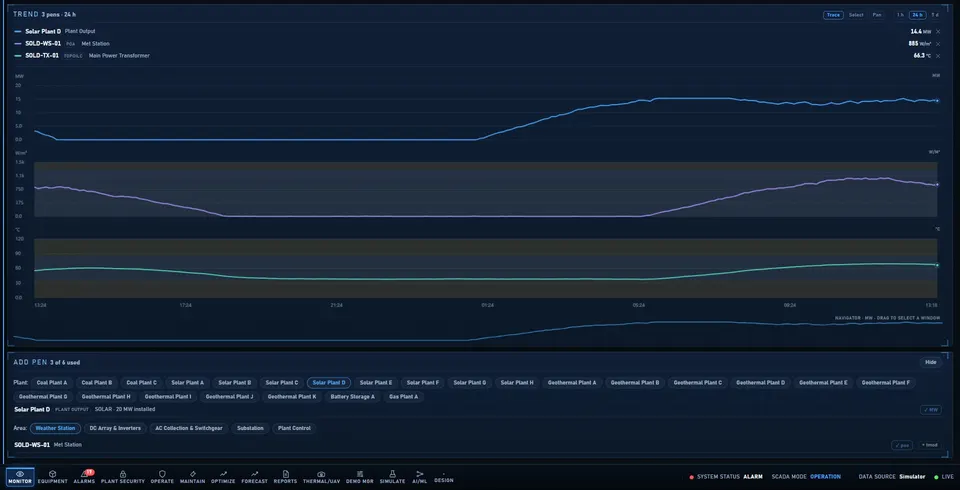Screen dimensions: 960x490
Task: Open the Forecast chart icon
Action: tap(255, 477)
